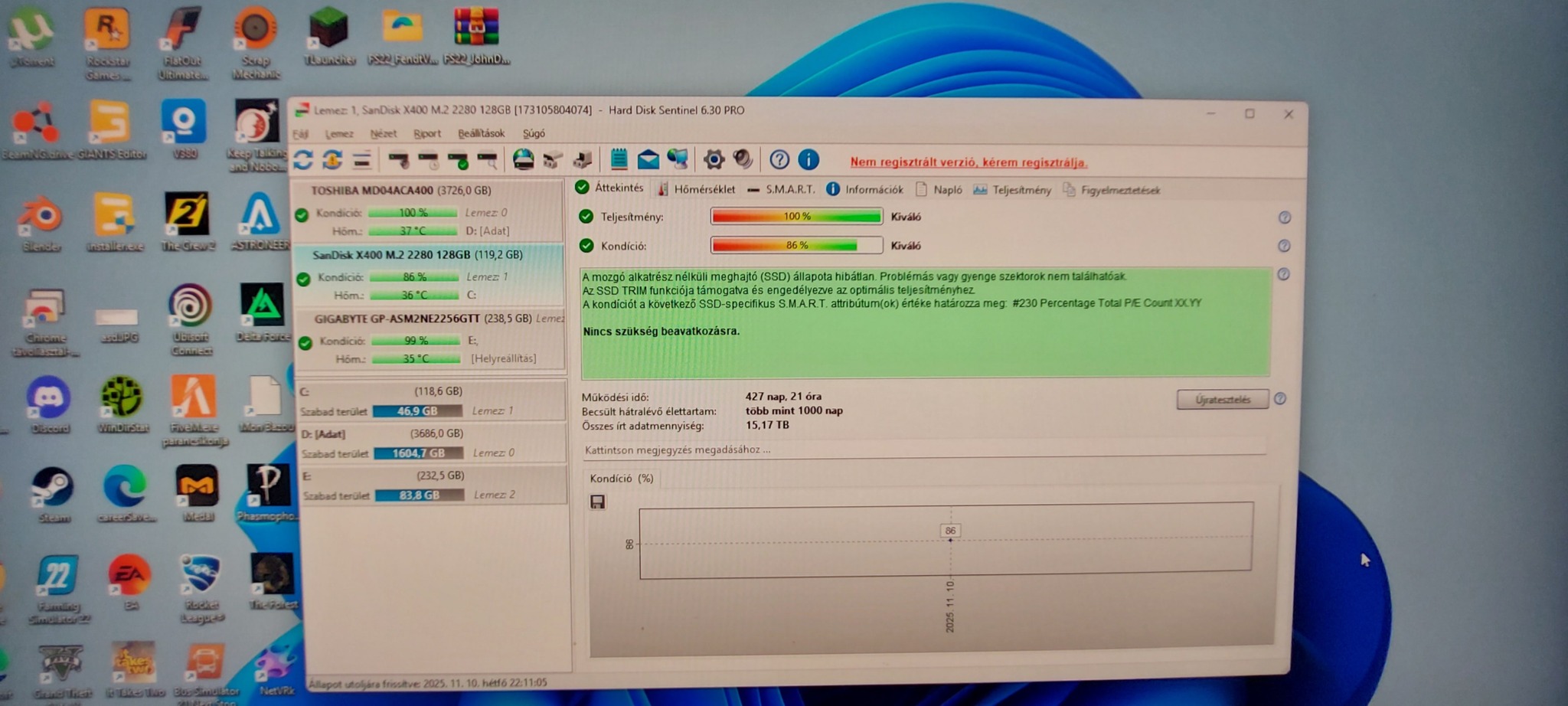Open the Nézet menu

pyautogui.click(x=384, y=134)
